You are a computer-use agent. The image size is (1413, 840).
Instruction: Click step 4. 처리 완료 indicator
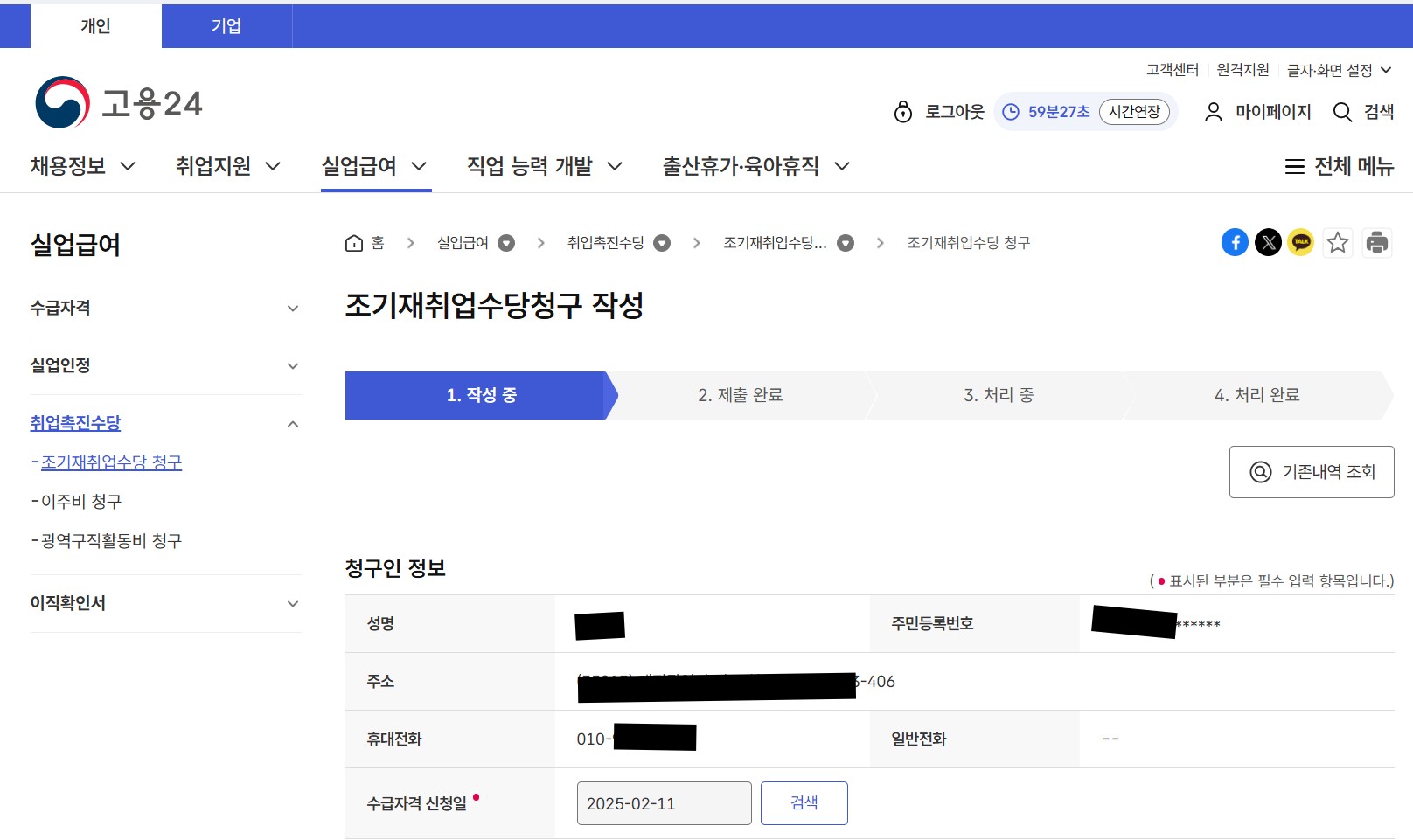[1257, 395]
